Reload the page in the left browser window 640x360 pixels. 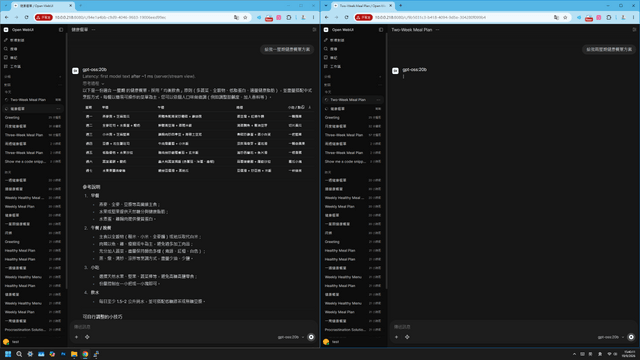[x=27, y=17]
